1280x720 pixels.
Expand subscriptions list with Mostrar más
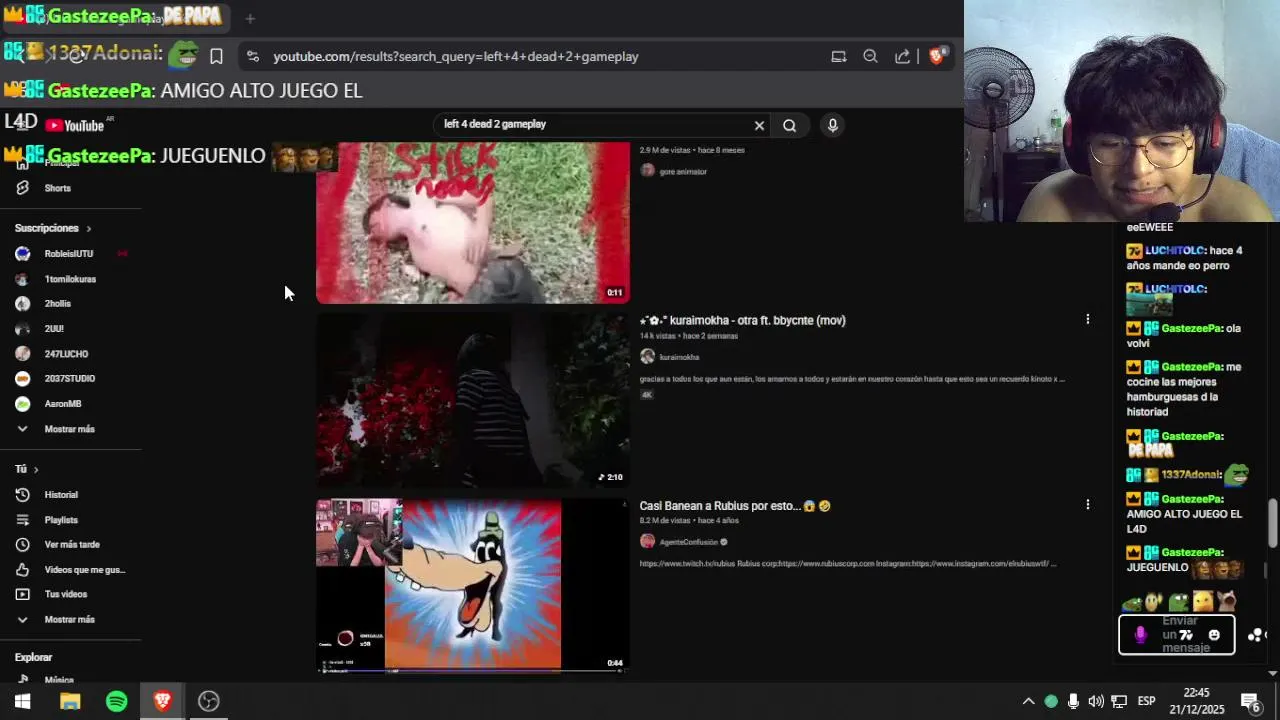click(x=70, y=429)
